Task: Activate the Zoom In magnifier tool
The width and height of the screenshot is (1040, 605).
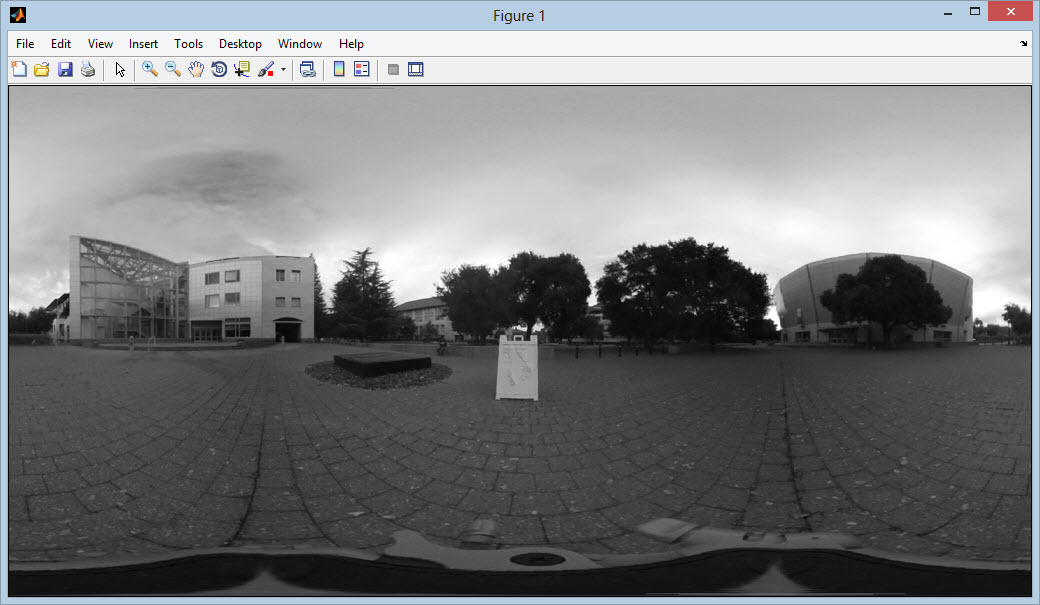Action: tap(150, 69)
